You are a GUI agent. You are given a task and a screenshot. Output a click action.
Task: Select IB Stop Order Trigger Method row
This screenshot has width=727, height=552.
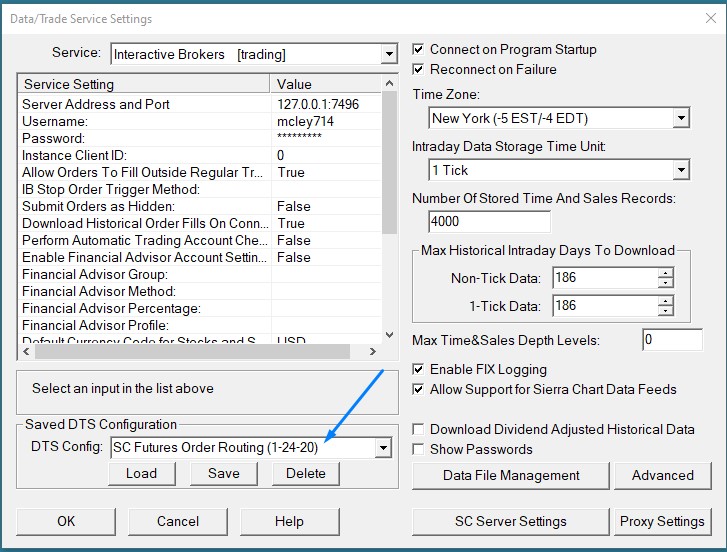coord(200,189)
